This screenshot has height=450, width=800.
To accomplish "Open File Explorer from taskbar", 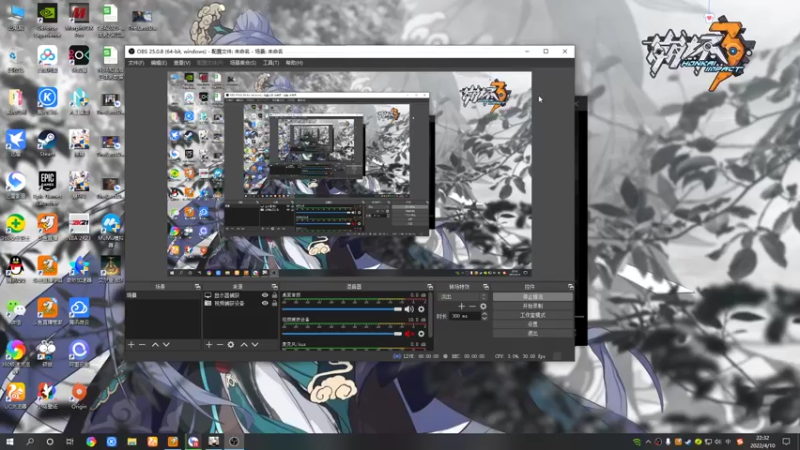I will pos(132,441).
